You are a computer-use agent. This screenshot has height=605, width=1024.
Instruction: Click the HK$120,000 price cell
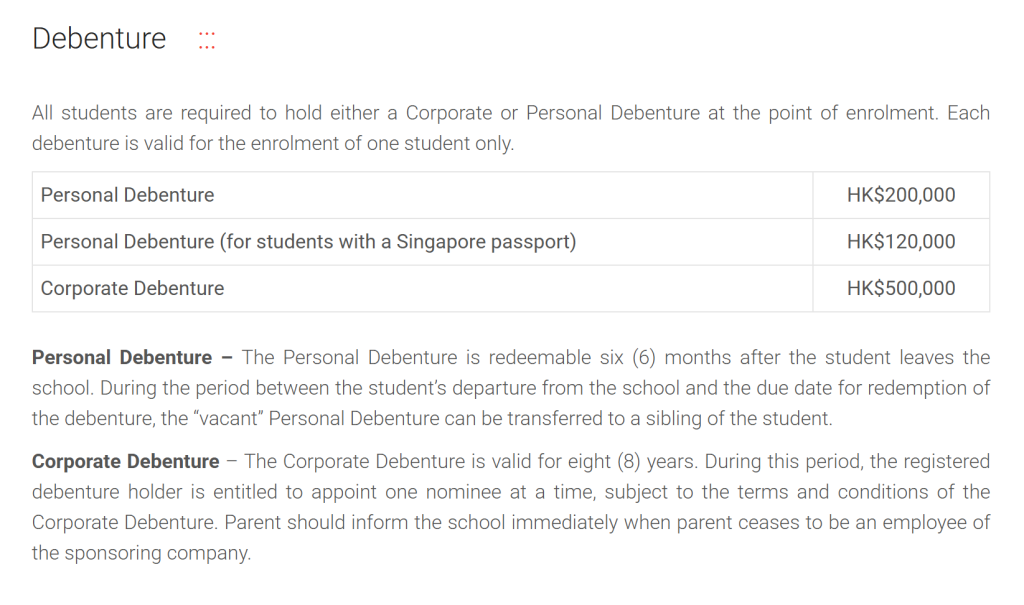(900, 242)
